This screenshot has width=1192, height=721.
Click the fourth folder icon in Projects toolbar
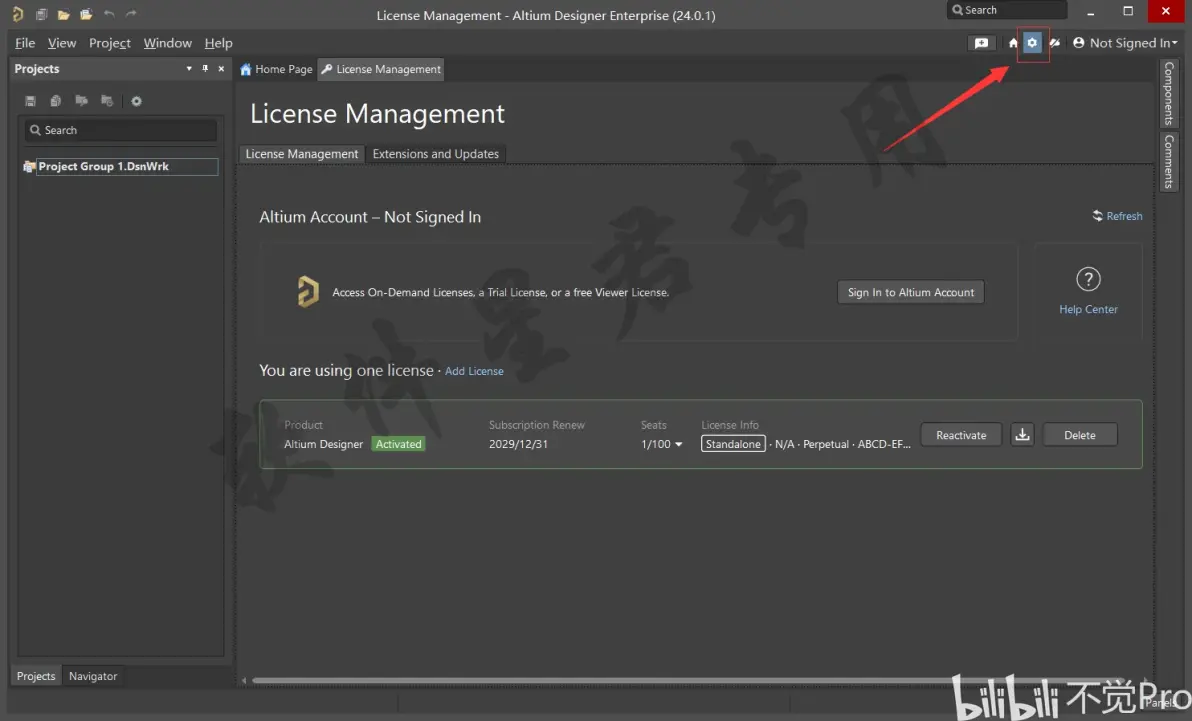(x=107, y=100)
